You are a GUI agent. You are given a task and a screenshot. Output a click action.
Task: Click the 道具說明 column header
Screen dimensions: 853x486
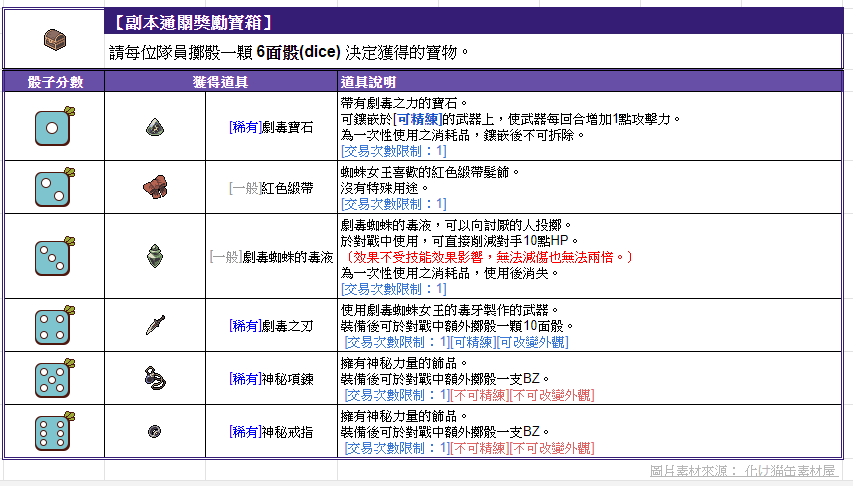368,82
